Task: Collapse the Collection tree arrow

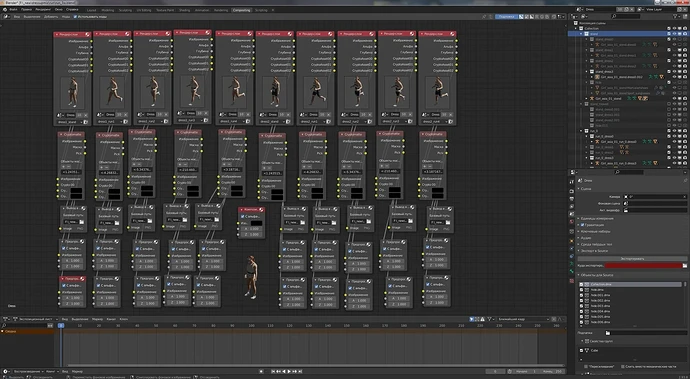Action: click(576, 28)
